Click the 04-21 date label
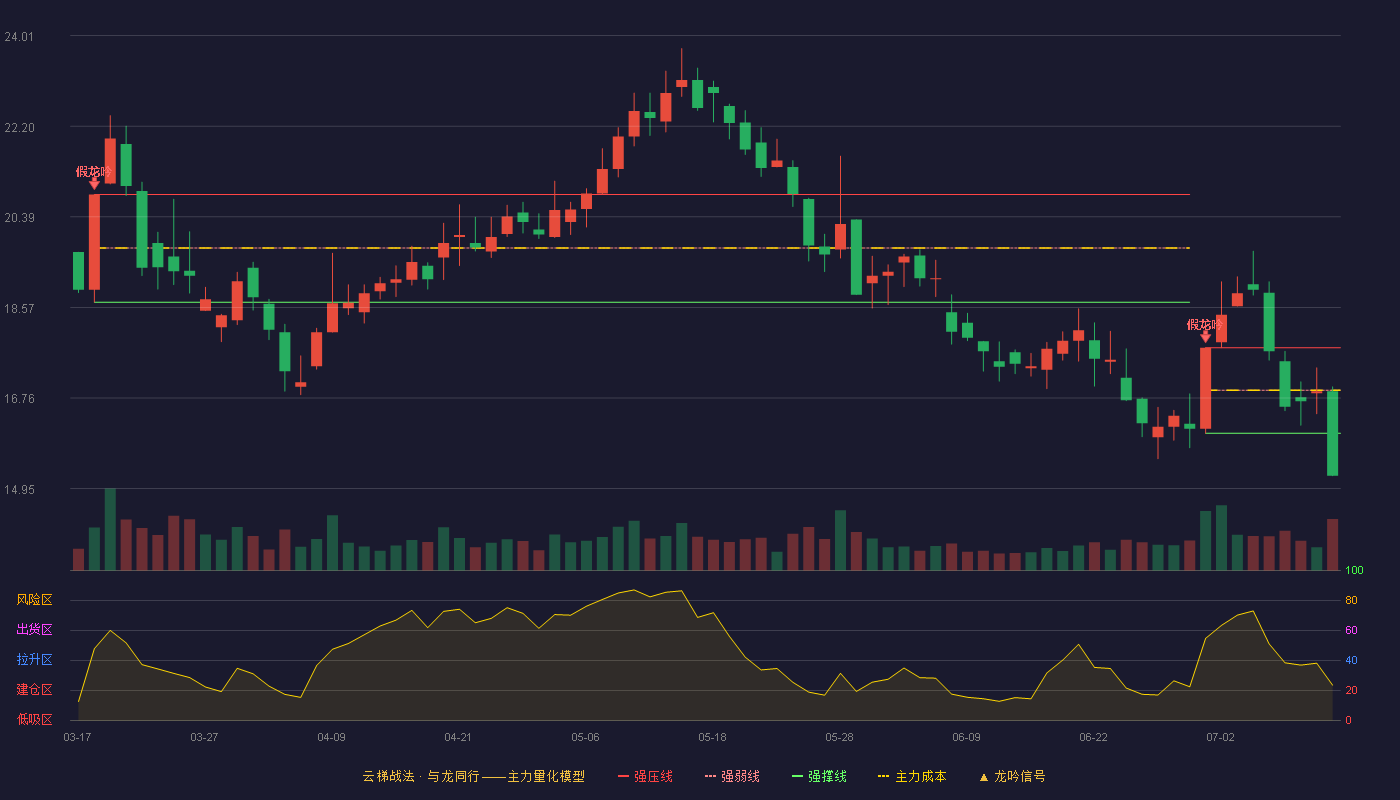Viewport: 1400px width, 800px height. [x=458, y=737]
